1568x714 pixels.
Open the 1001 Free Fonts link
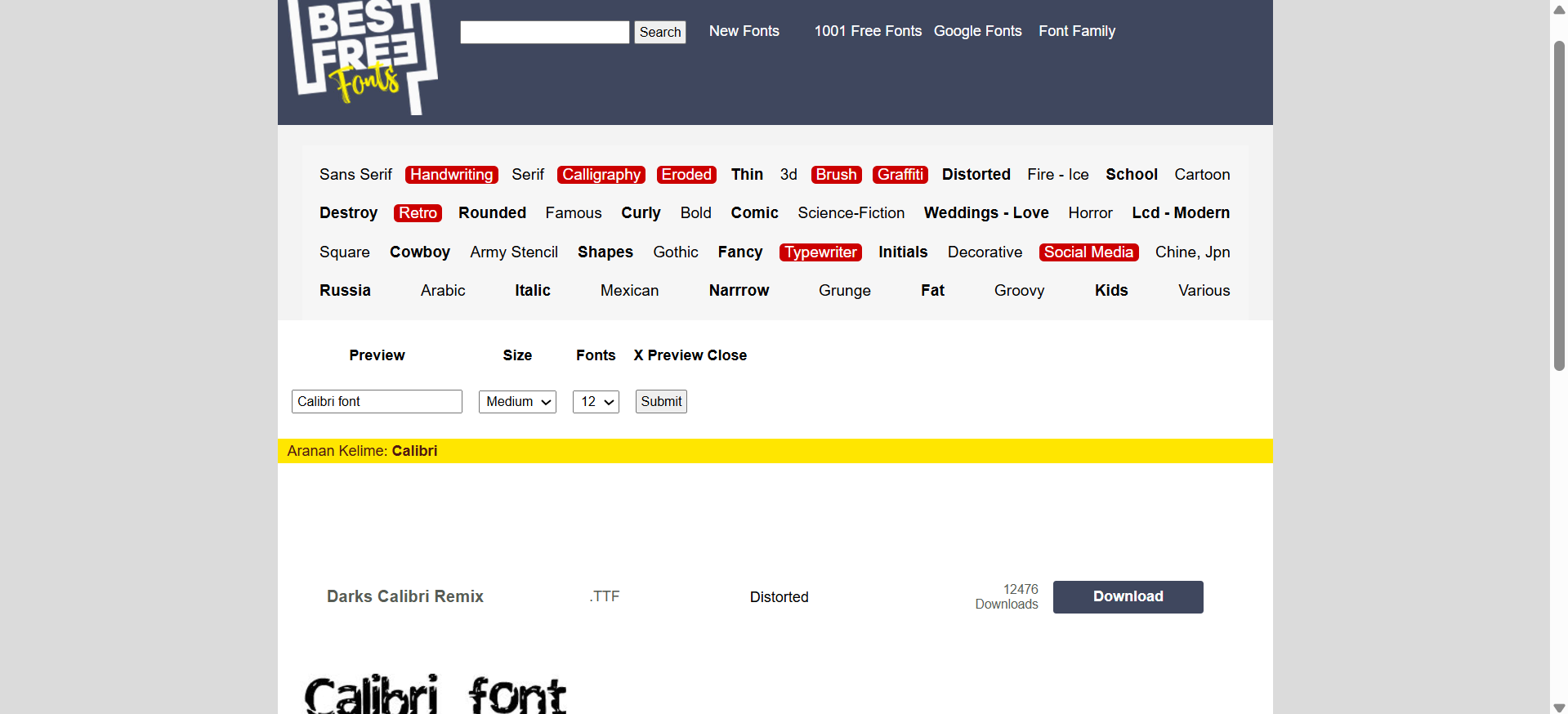tap(868, 31)
